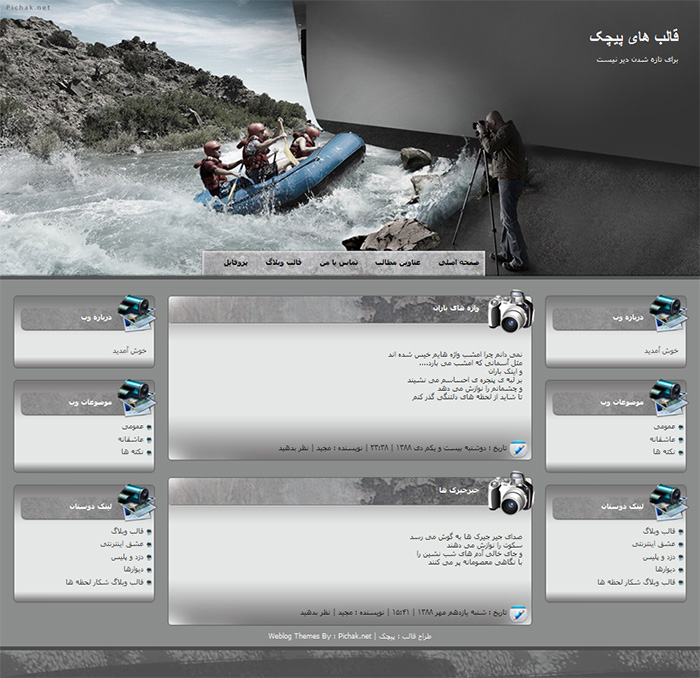Viewport: 700px width, 678px height.
Task: Click the برای تازه شدن دیر نیست subtitle
Action: (x=637, y=60)
